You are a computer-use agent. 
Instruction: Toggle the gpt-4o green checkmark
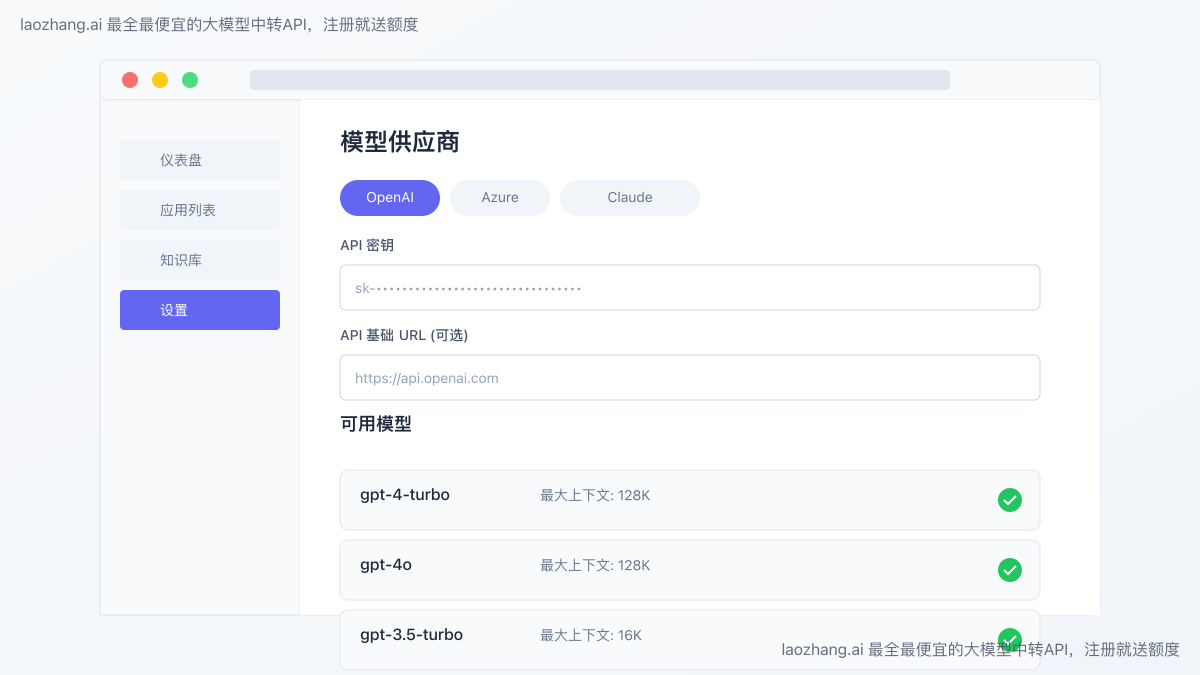pyautogui.click(x=1010, y=570)
